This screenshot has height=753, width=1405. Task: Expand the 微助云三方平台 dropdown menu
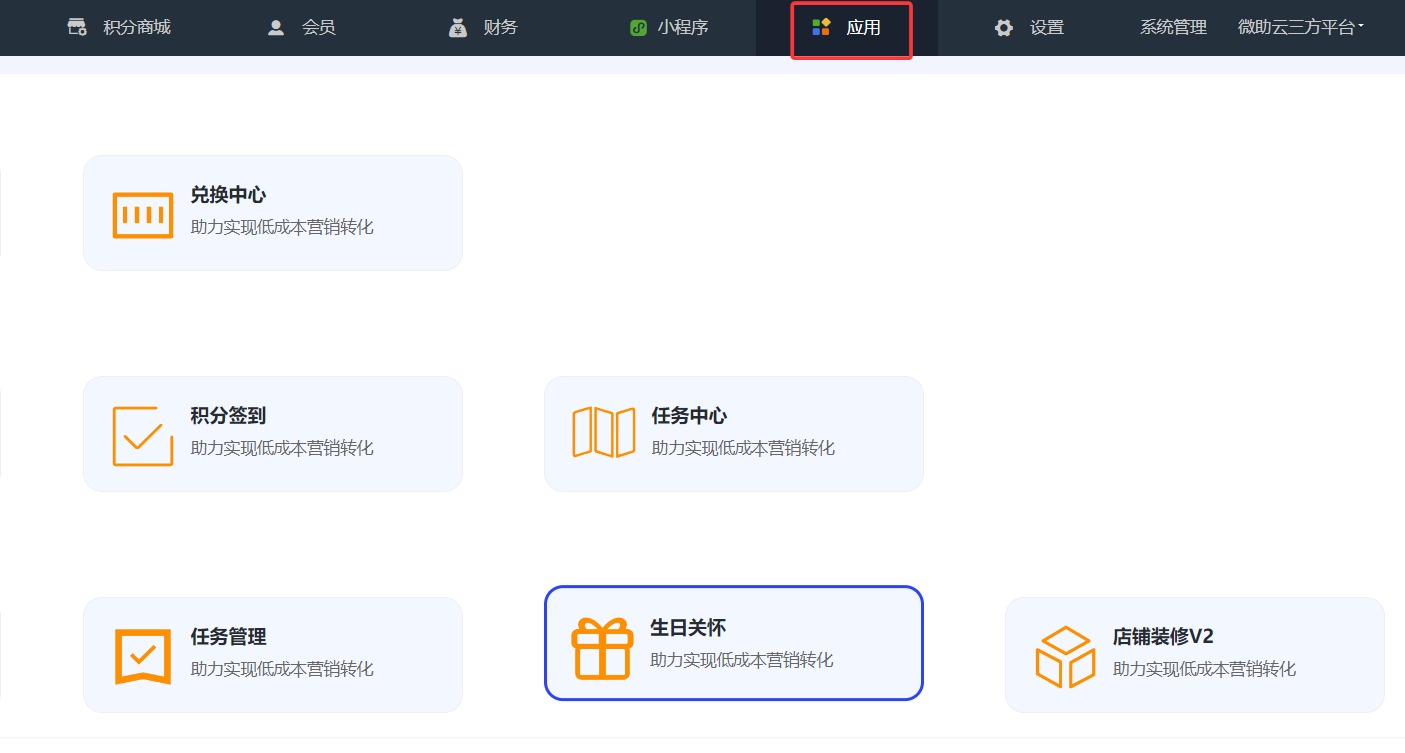coord(1300,28)
